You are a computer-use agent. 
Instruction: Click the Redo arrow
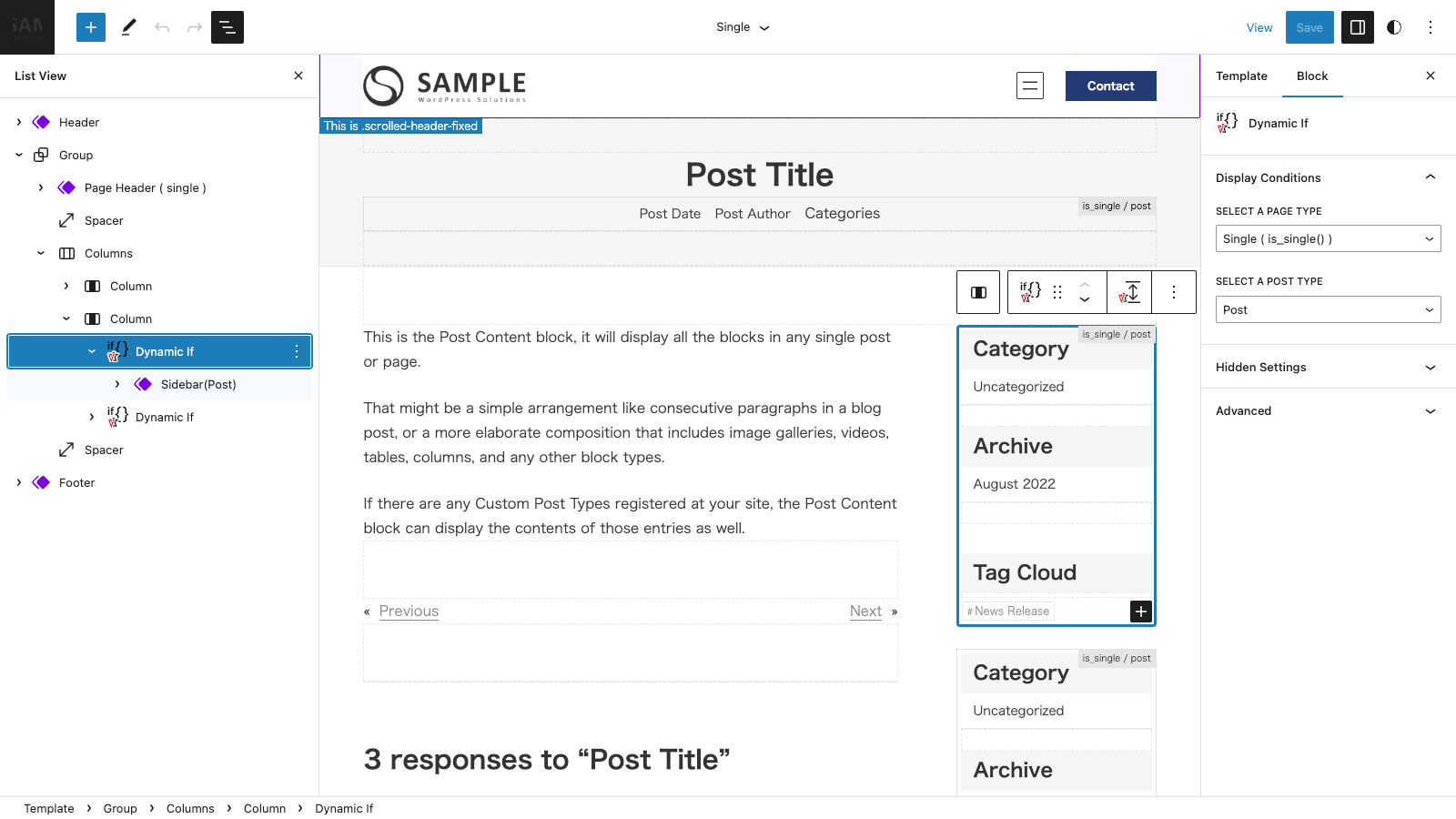194,27
